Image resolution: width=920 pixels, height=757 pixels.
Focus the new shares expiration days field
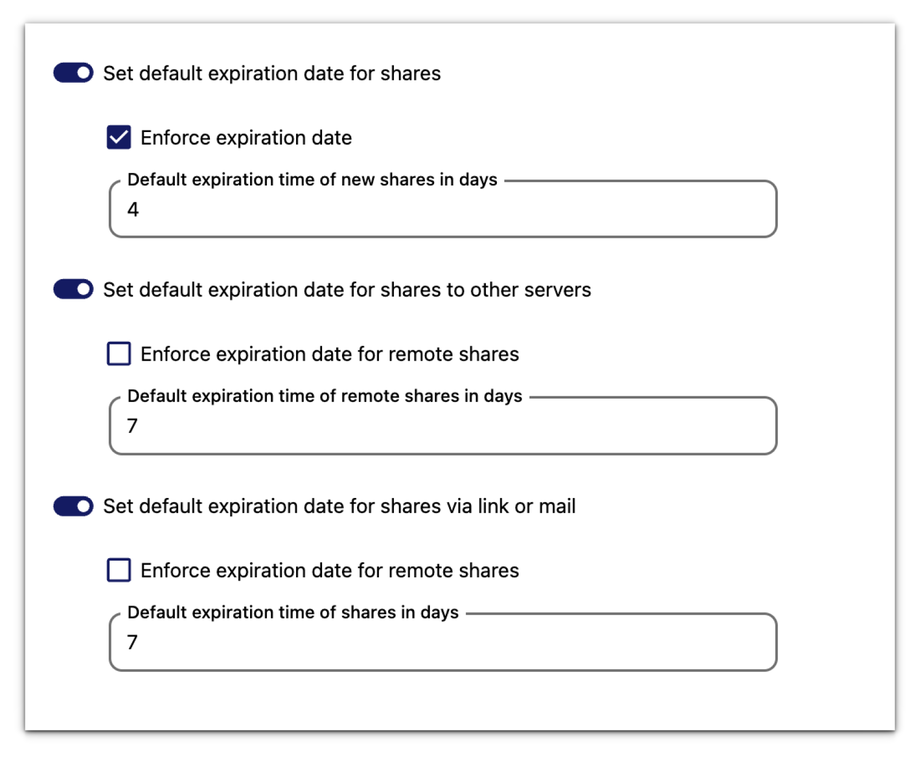[x=442, y=211]
